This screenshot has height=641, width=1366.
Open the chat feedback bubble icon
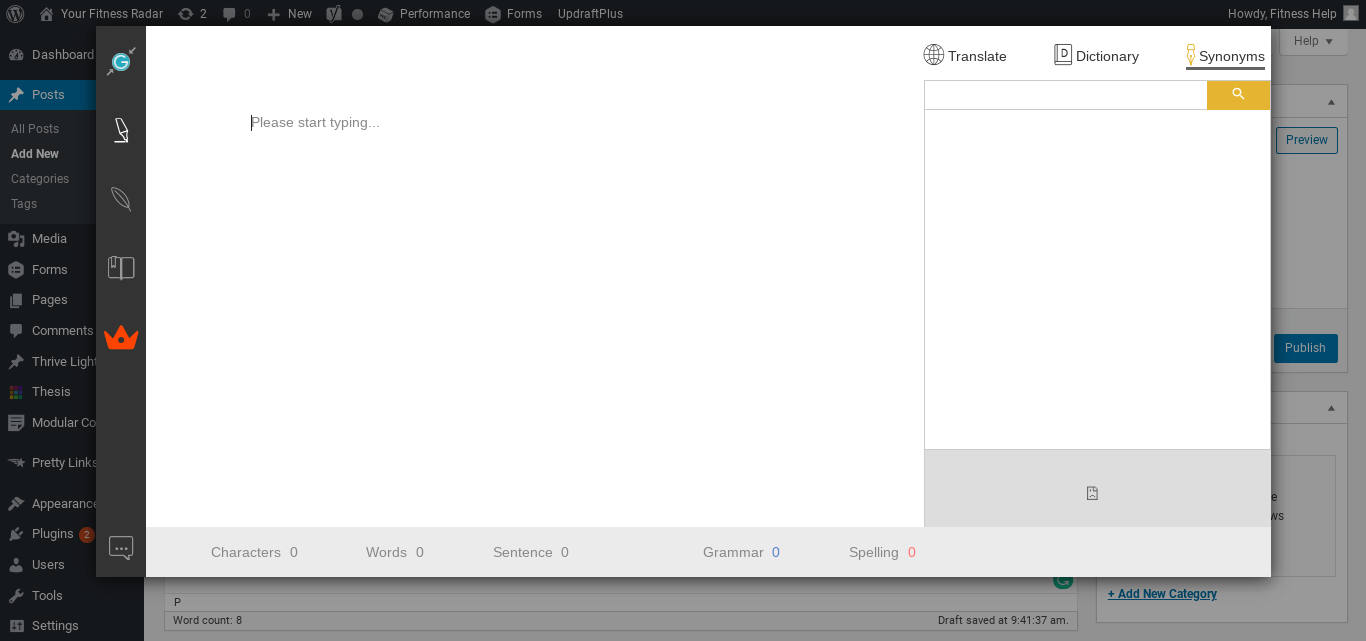(121, 548)
